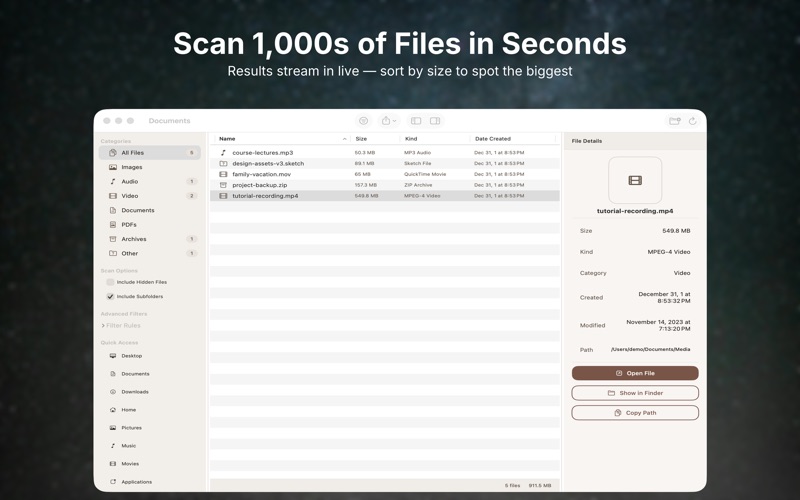Toggle the left sidebar panel icon
Viewport: 800px width, 500px height.
[x=416, y=121]
